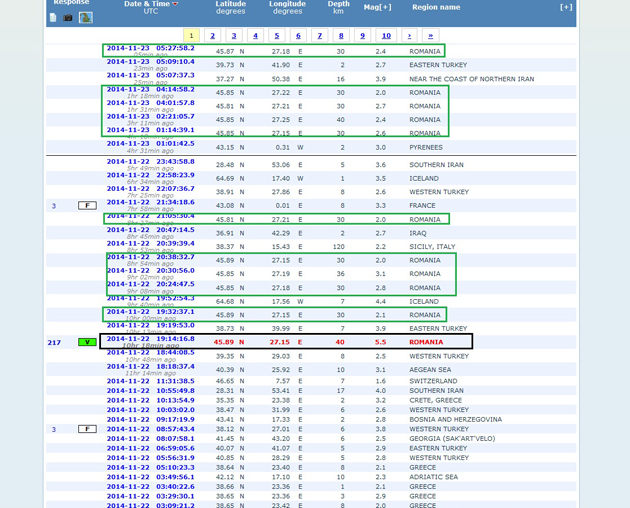Click the F badge beside the France earthquake
This screenshot has height=508, width=630.
coord(88,206)
